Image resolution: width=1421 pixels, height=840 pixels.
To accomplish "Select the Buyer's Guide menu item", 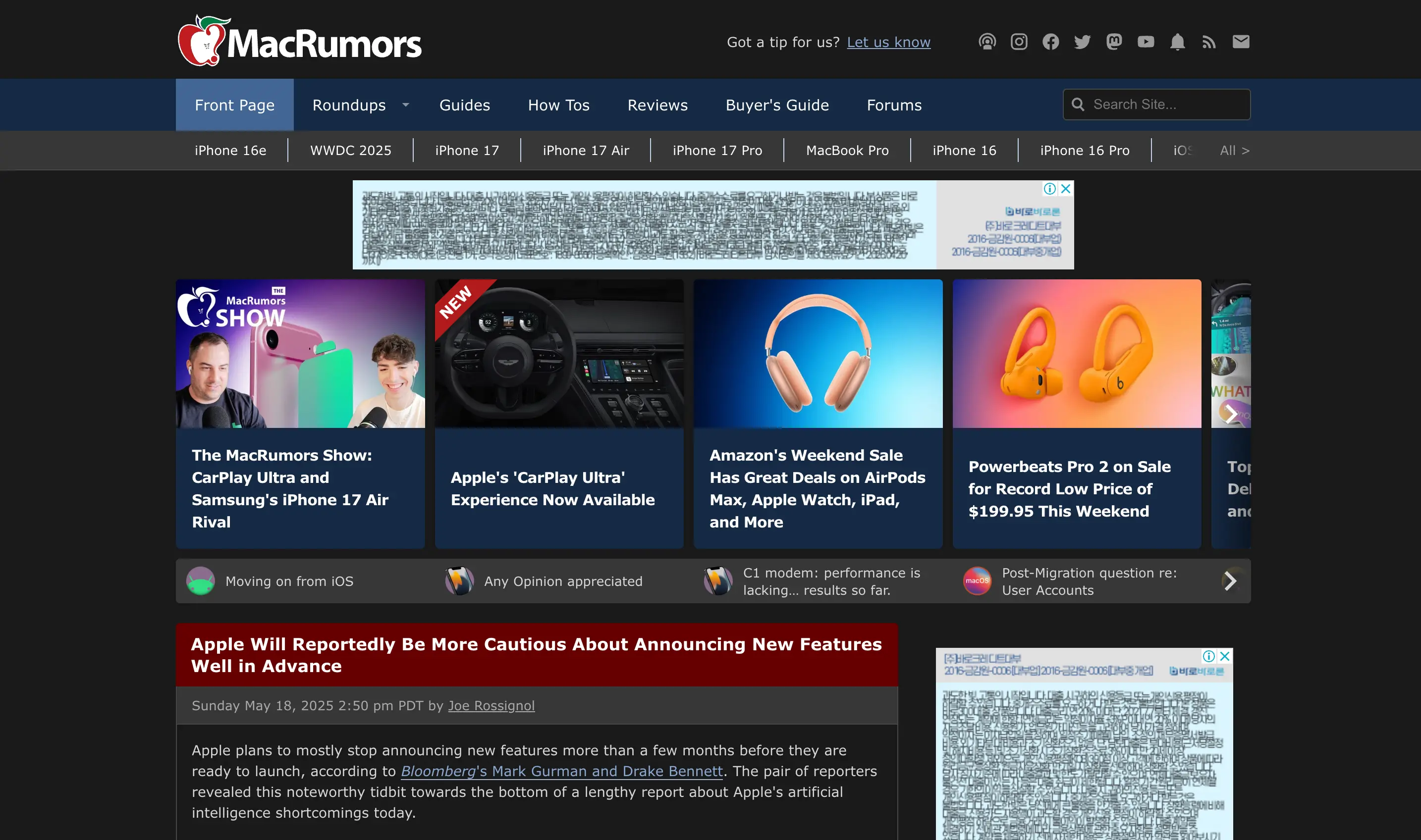I will click(777, 105).
